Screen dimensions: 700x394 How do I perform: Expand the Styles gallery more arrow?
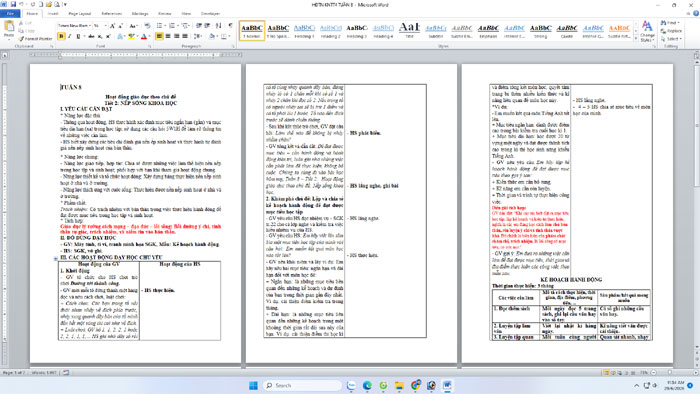636,39
